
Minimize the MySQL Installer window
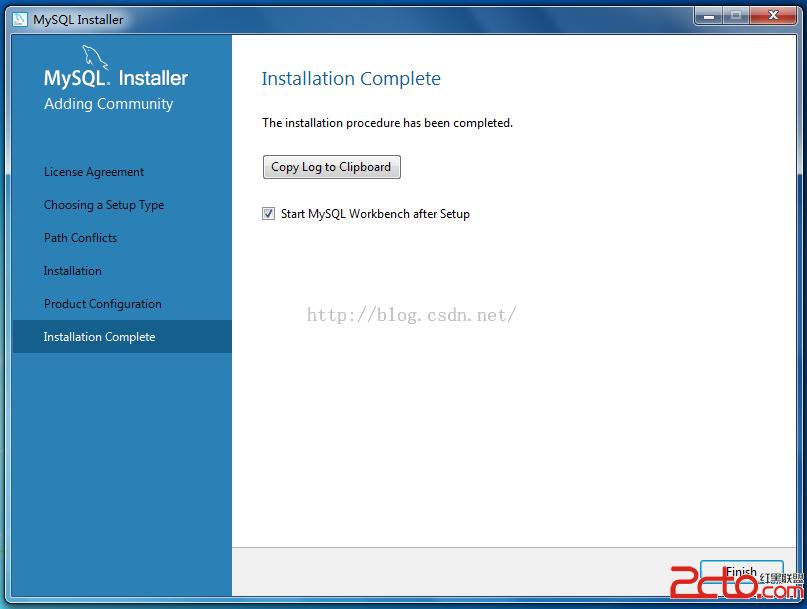click(x=709, y=16)
